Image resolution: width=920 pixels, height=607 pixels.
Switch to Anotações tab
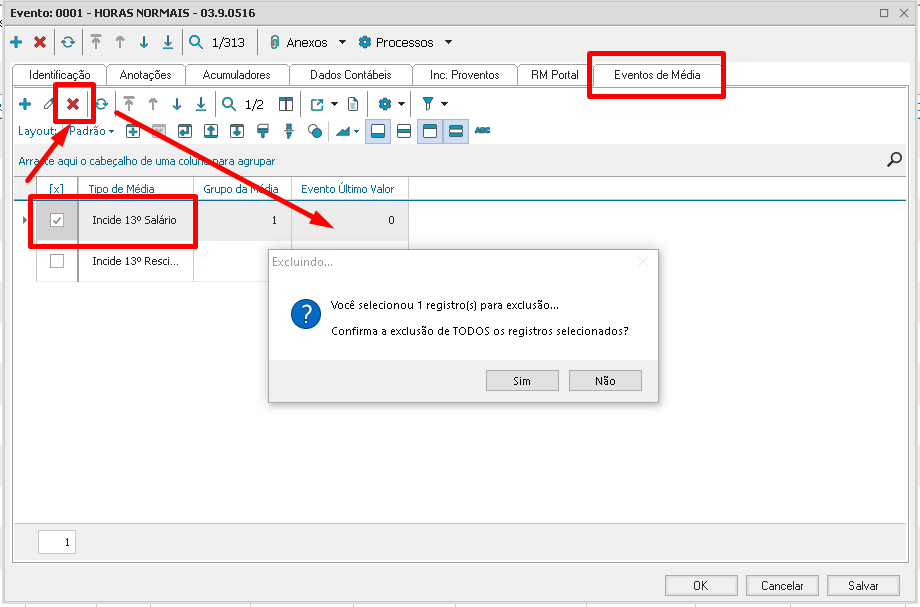point(146,75)
